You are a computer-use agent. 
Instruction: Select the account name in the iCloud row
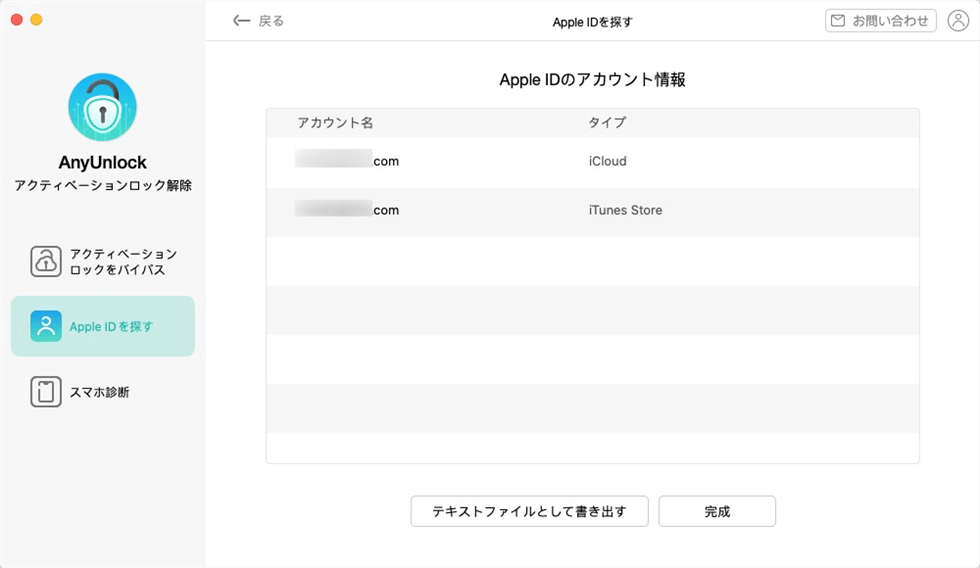[347, 161]
